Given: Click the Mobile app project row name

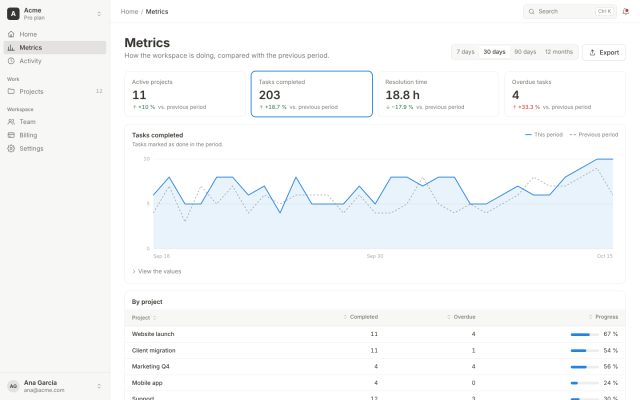Looking at the screenshot, I should (x=147, y=383).
